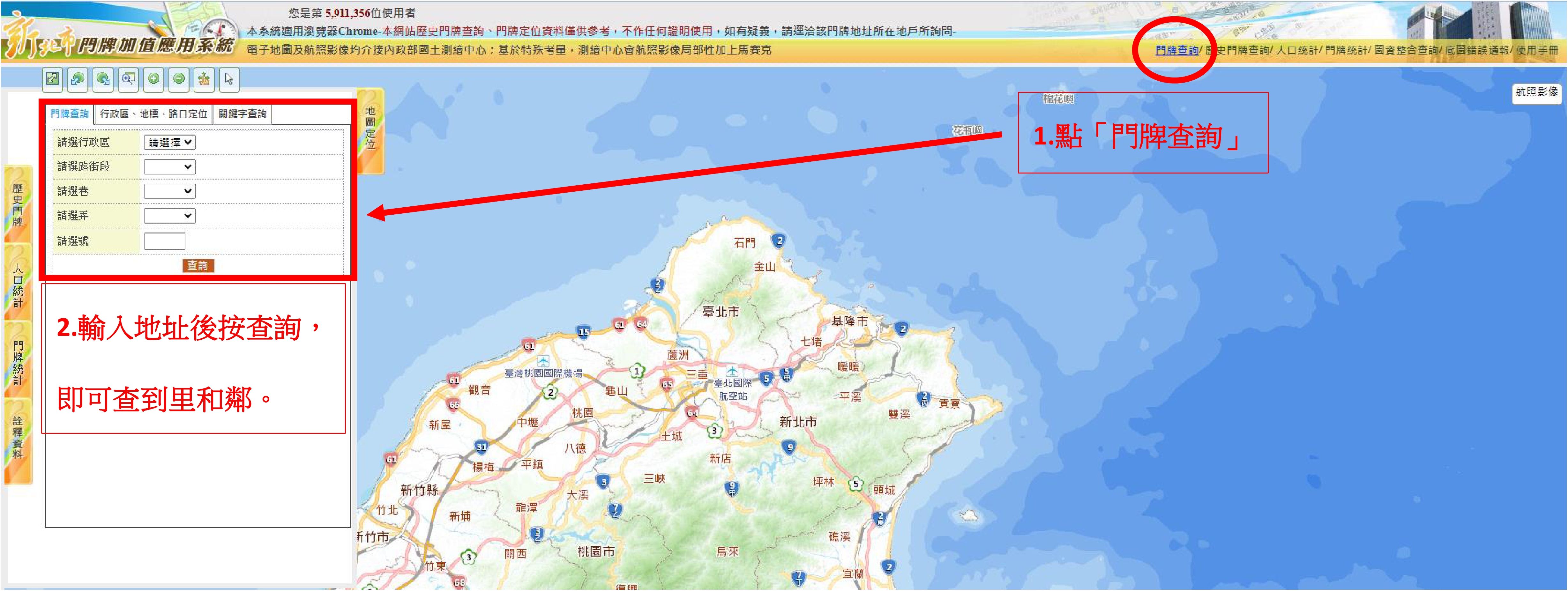Switch to 行政區、地標、路口定位 tab
The image size is (1568, 591).
pos(153,114)
